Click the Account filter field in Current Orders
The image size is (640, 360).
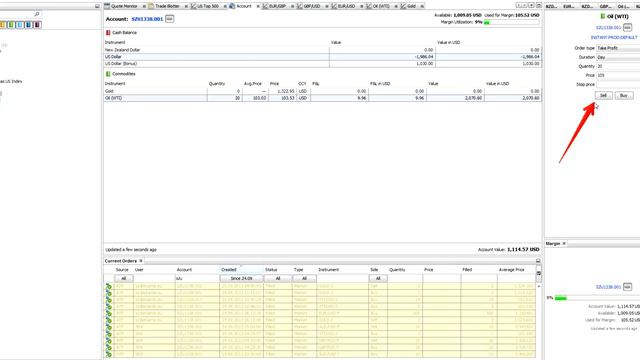coord(197,278)
